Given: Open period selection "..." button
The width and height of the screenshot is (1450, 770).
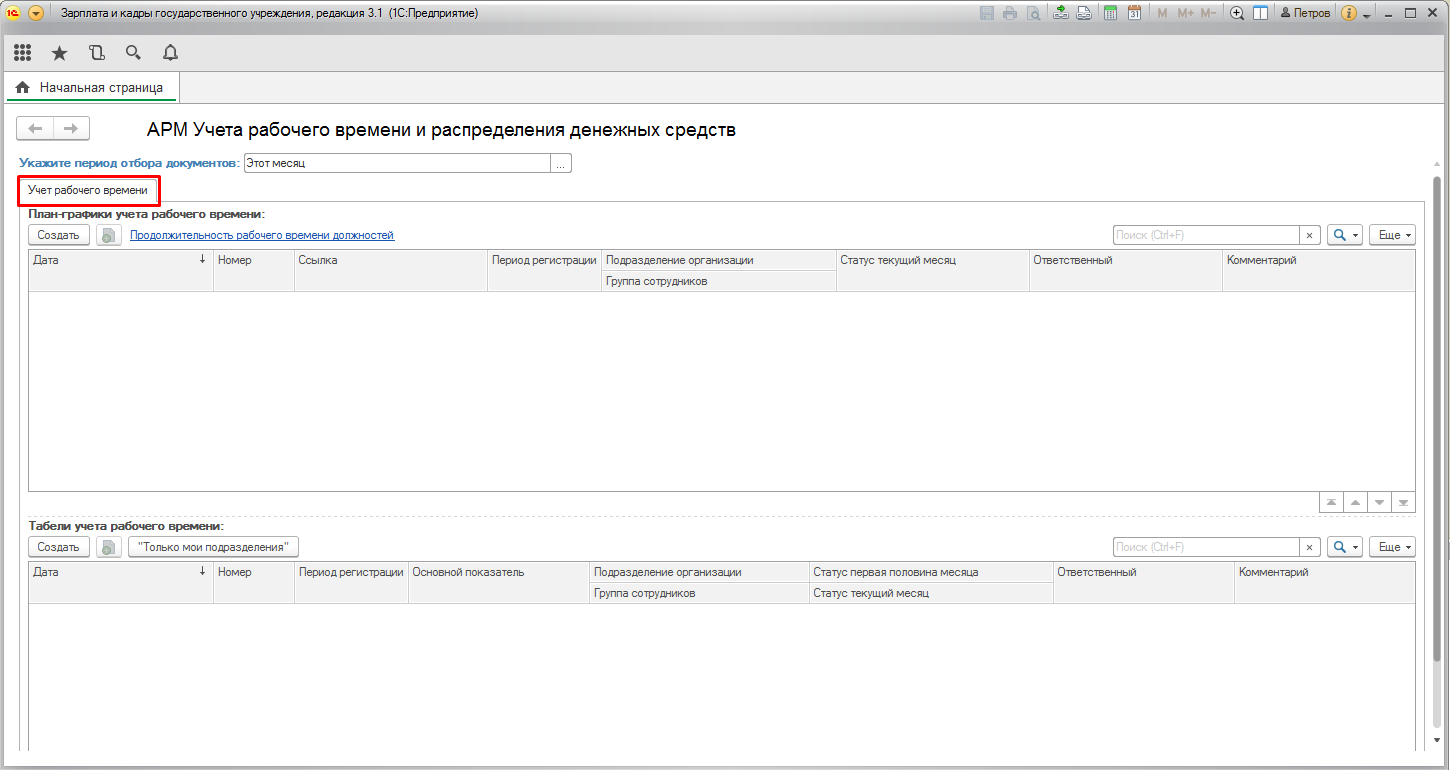Looking at the screenshot, I should (561, 163).
